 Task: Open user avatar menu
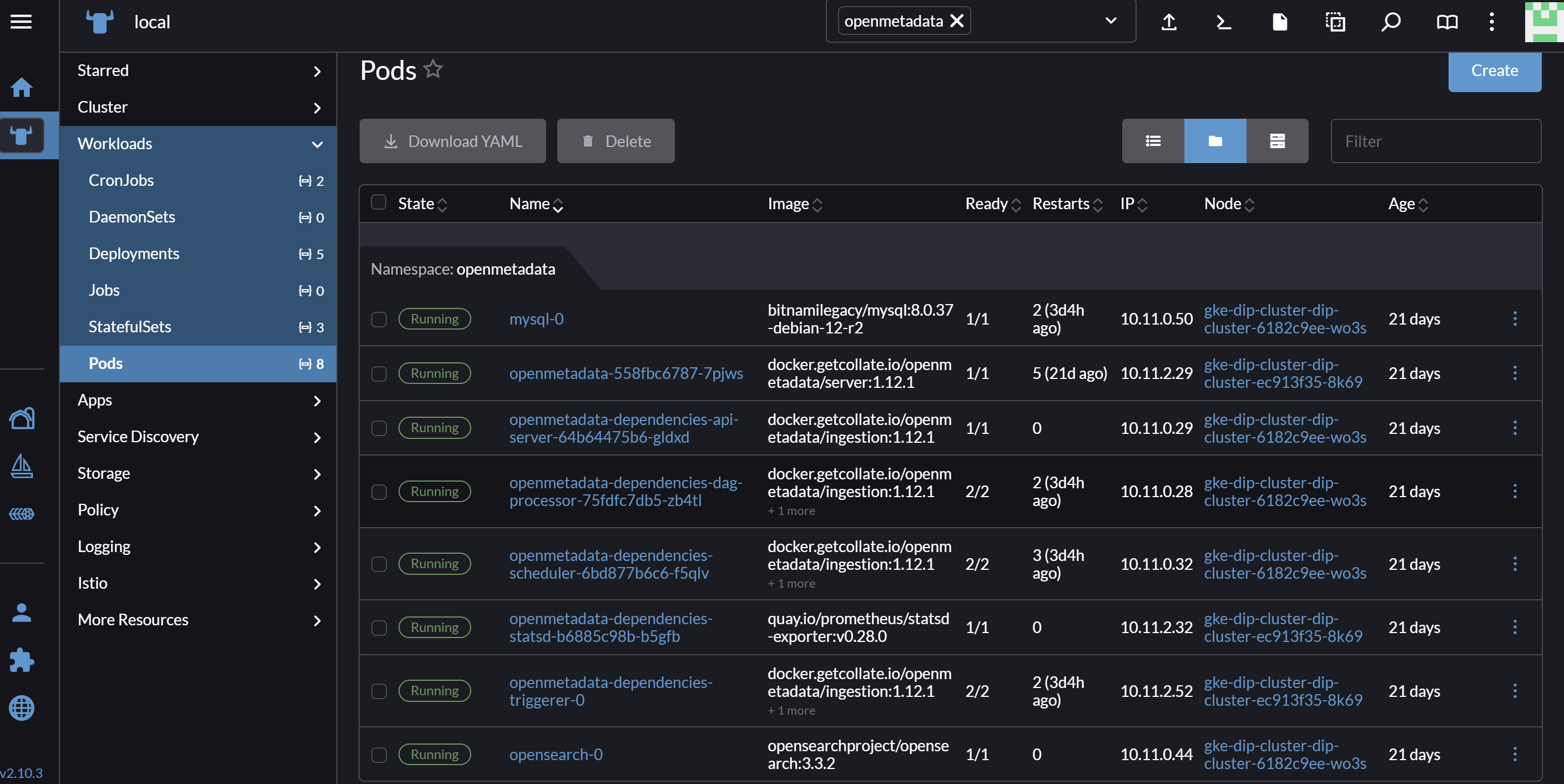click(x=1544, y=22)
